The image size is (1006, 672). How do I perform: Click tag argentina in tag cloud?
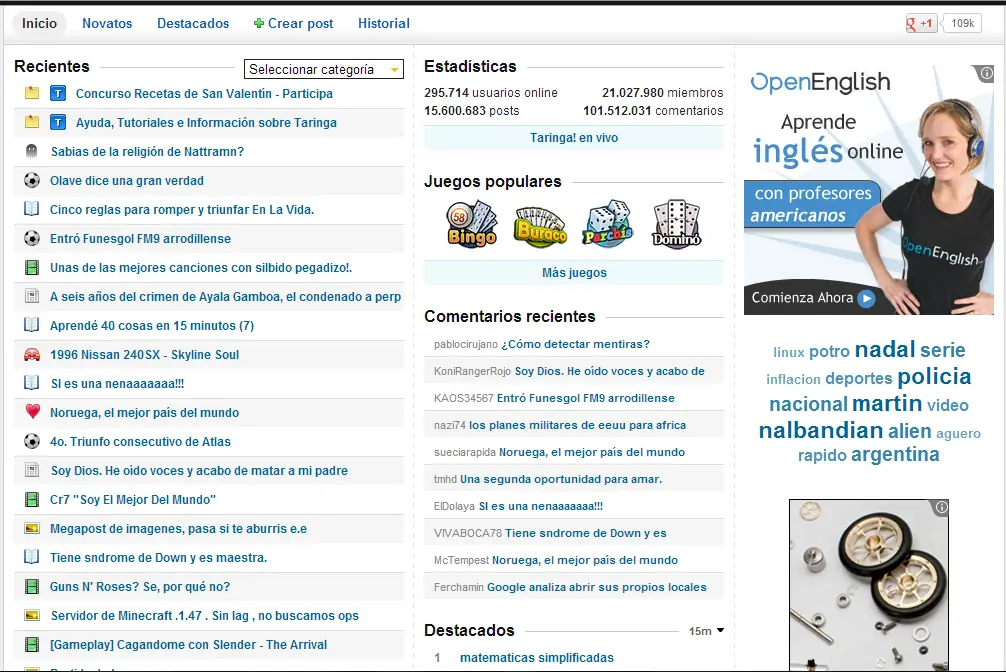[x=895, y=454]
